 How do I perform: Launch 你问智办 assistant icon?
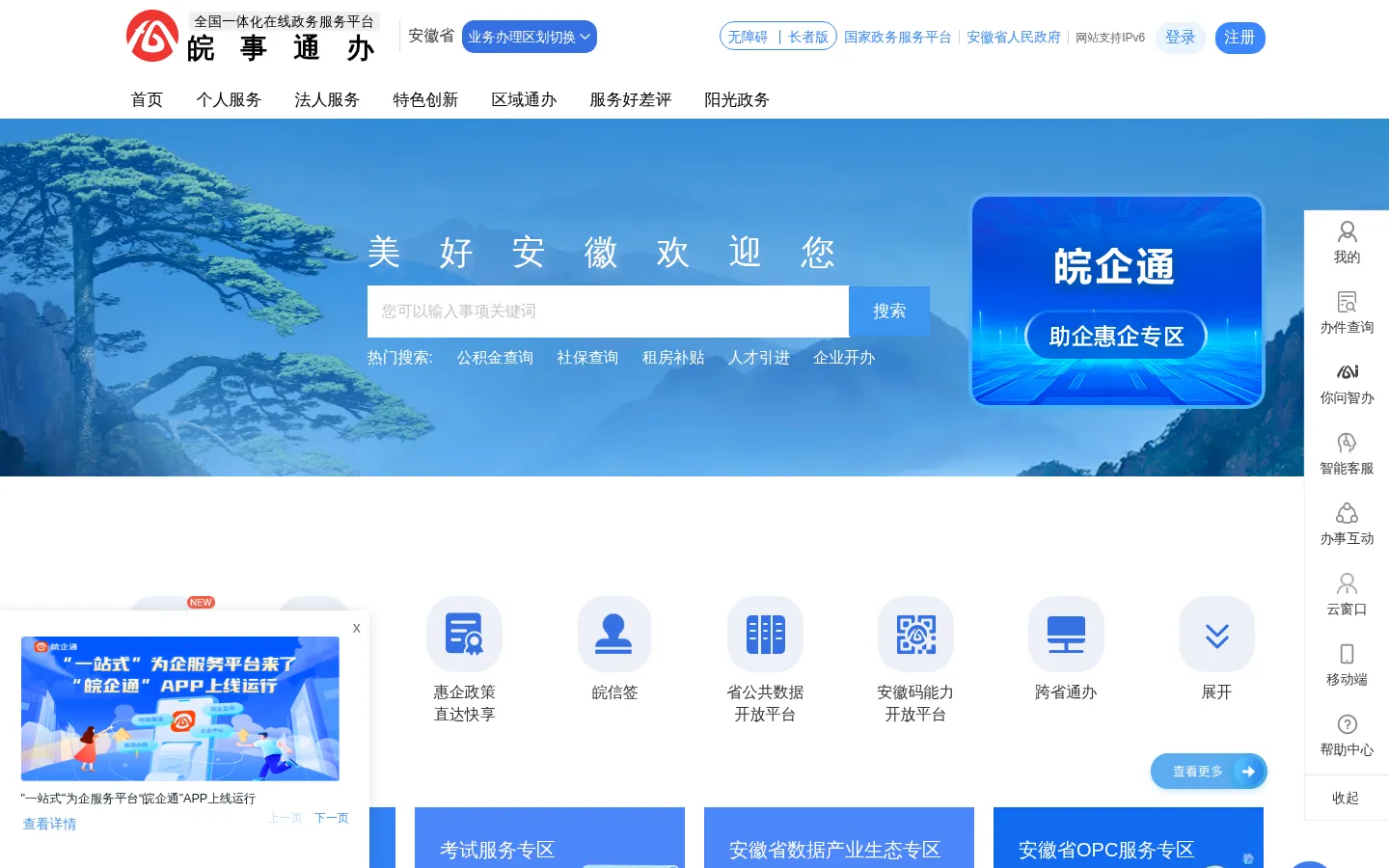tap(1347, 384)
